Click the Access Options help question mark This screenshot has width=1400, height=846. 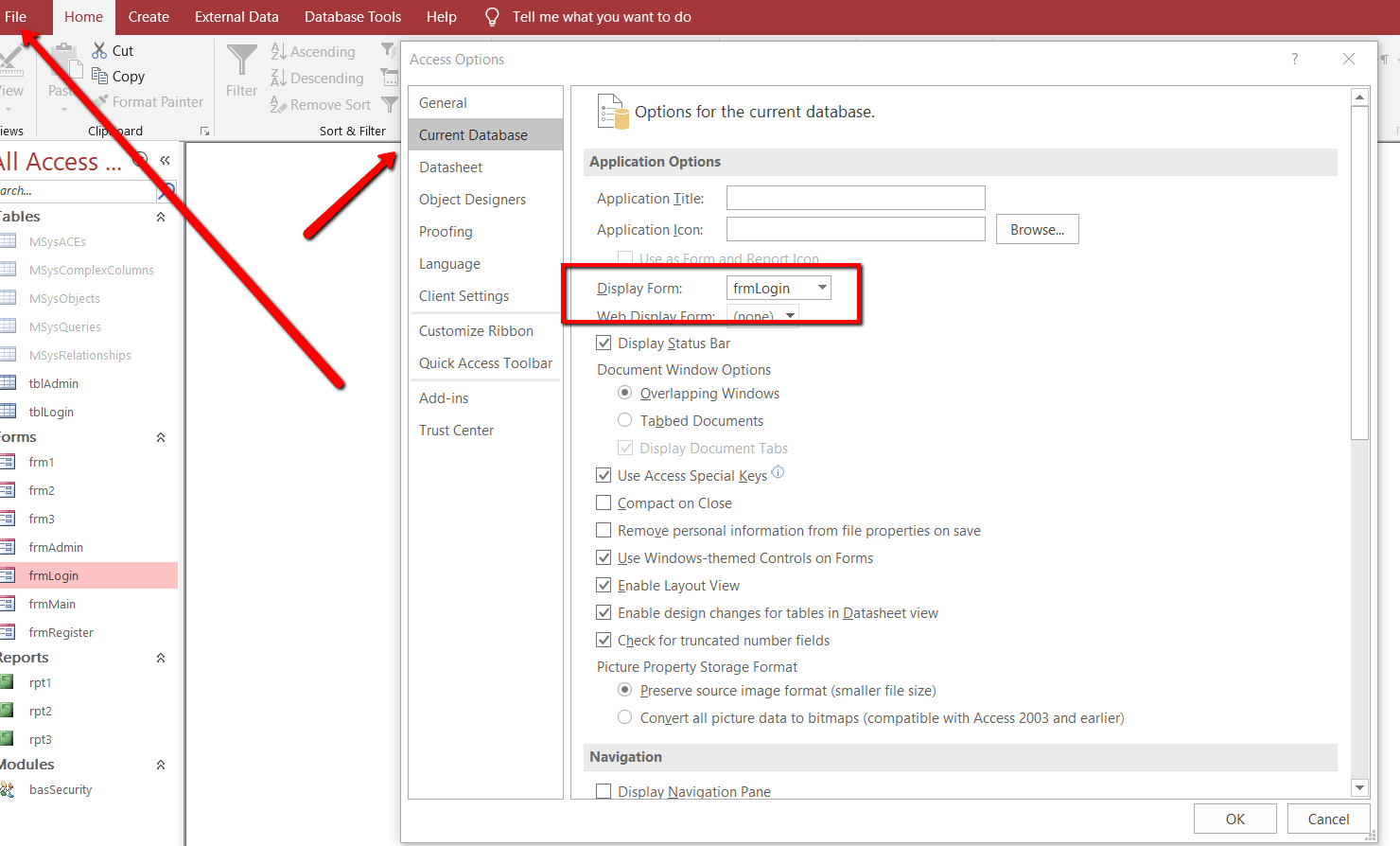point(1294,59)
